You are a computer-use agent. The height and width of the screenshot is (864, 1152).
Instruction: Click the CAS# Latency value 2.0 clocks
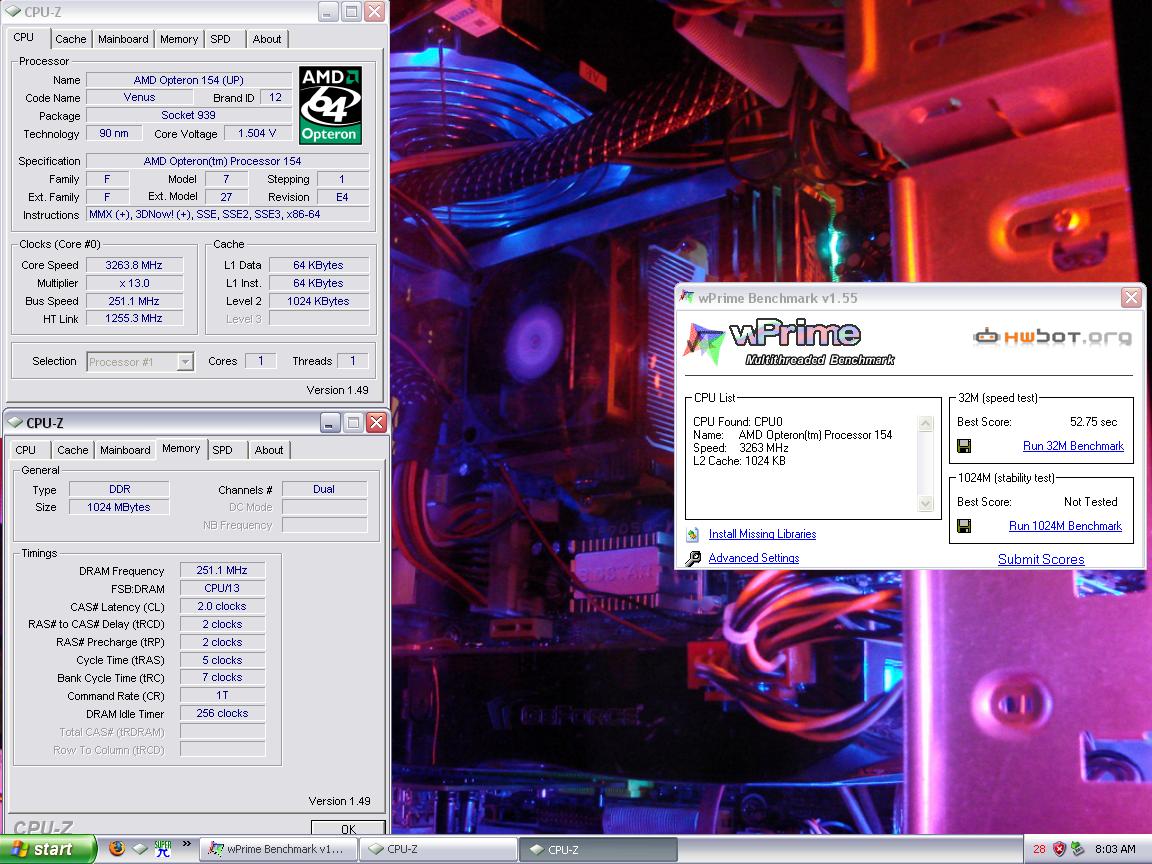coord(222,606)
